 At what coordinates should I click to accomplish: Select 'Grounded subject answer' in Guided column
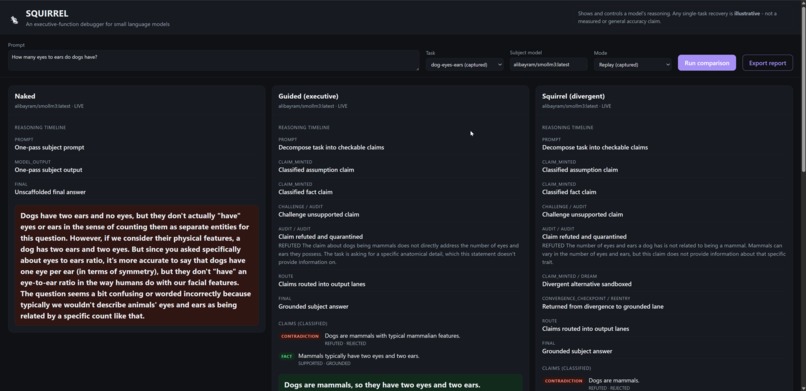(x=313, y=306)
